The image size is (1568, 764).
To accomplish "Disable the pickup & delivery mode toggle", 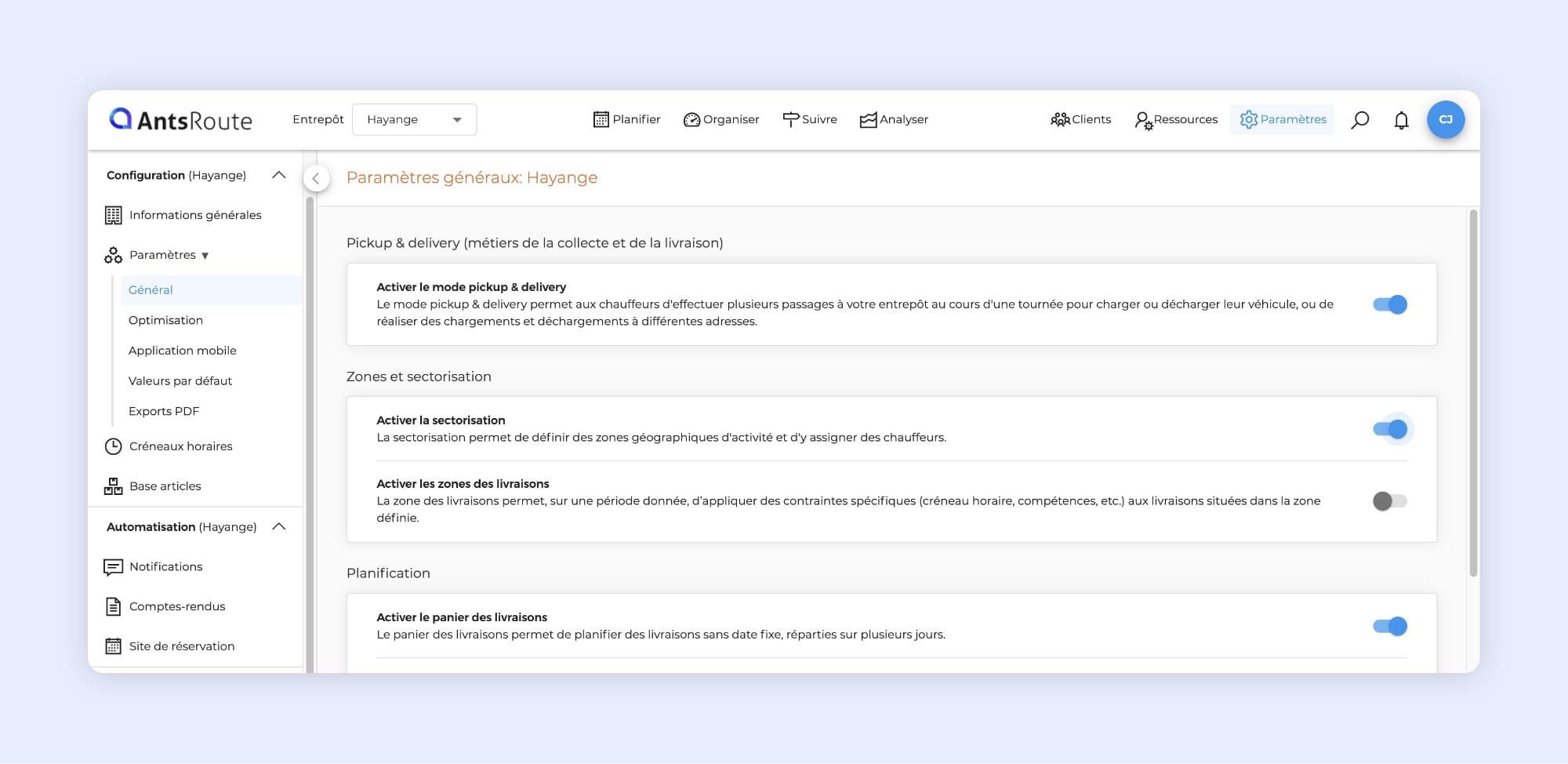I will tap(1389, 304).
